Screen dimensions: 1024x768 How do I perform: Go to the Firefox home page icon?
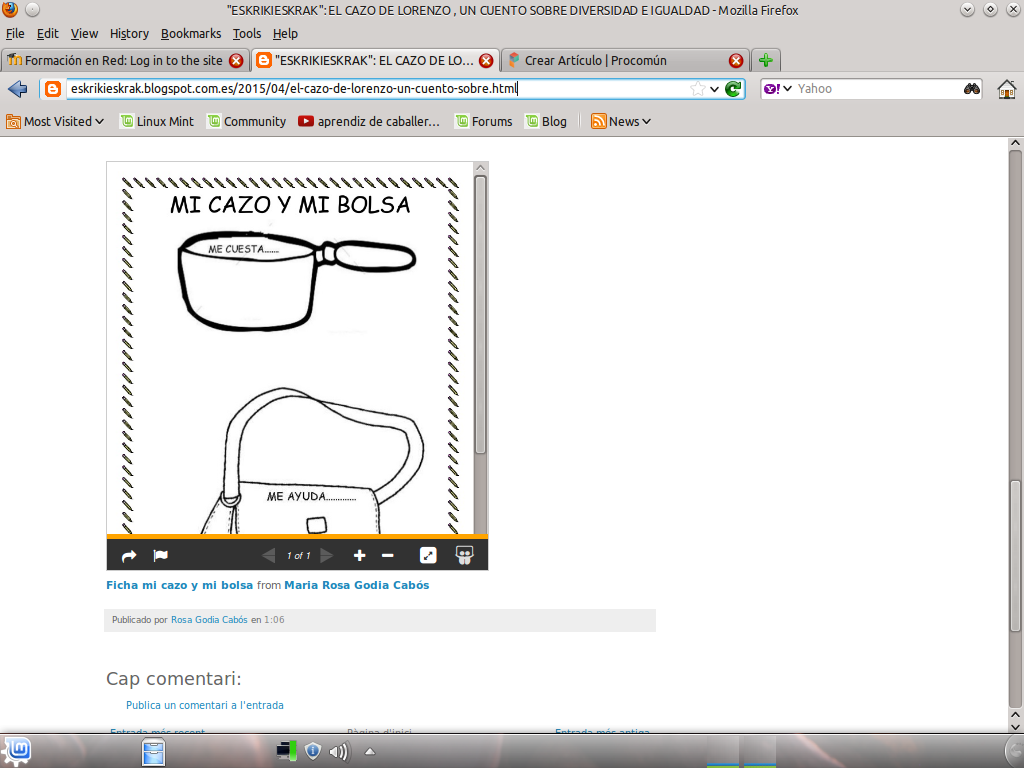pyautogui.click(x=1007, y=89)
